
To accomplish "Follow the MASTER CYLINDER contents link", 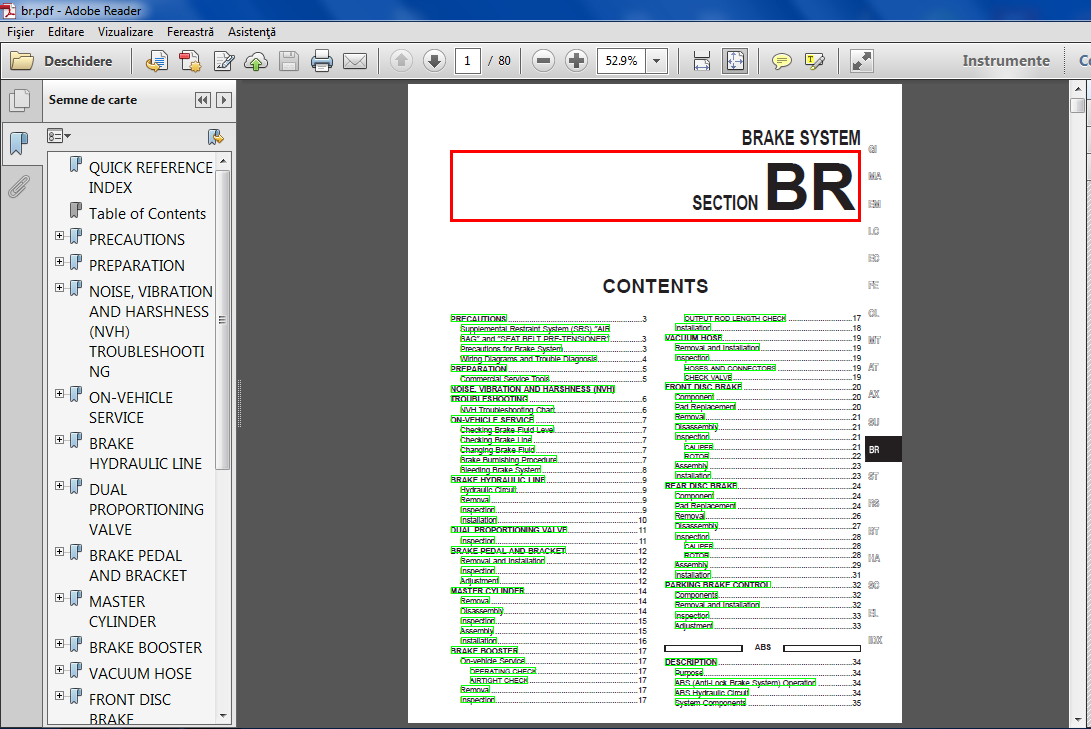I will pos(487,591).
